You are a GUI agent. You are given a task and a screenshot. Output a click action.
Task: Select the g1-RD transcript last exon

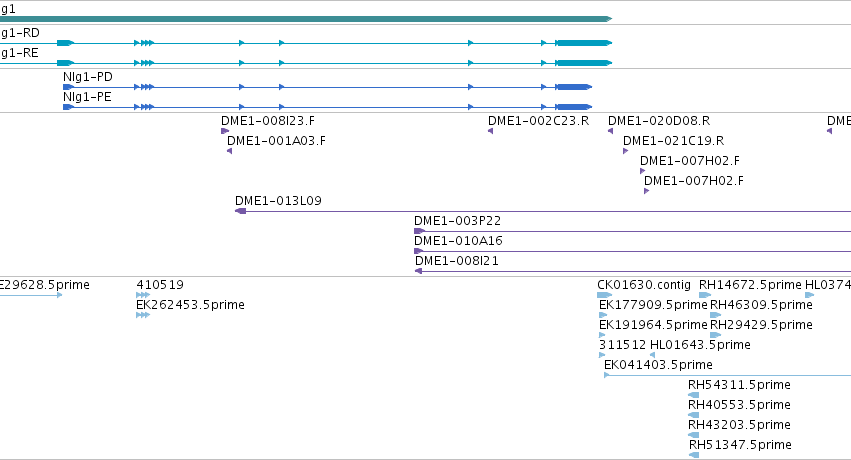point(583,43)
